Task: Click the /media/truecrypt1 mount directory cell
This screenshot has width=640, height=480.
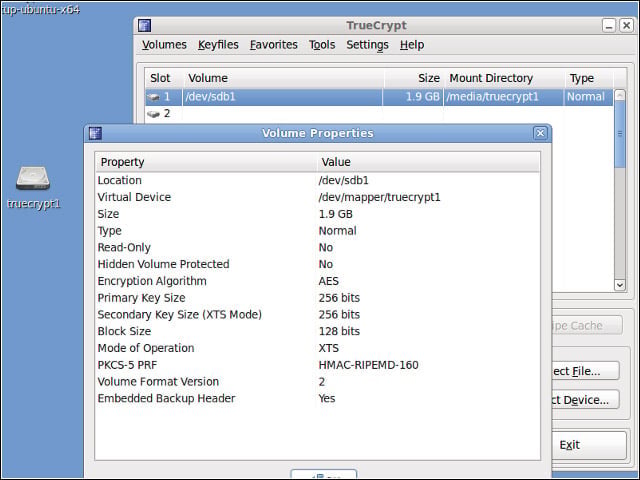Action: click(492, 97)
